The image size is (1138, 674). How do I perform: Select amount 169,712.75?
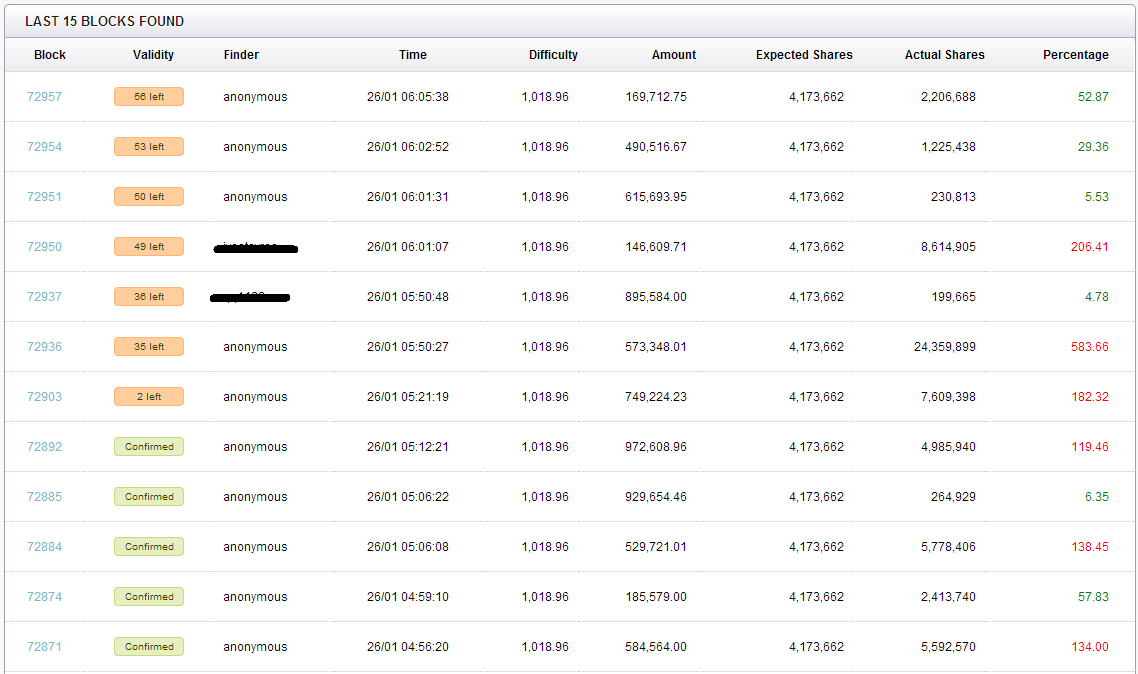pos(656,96)
